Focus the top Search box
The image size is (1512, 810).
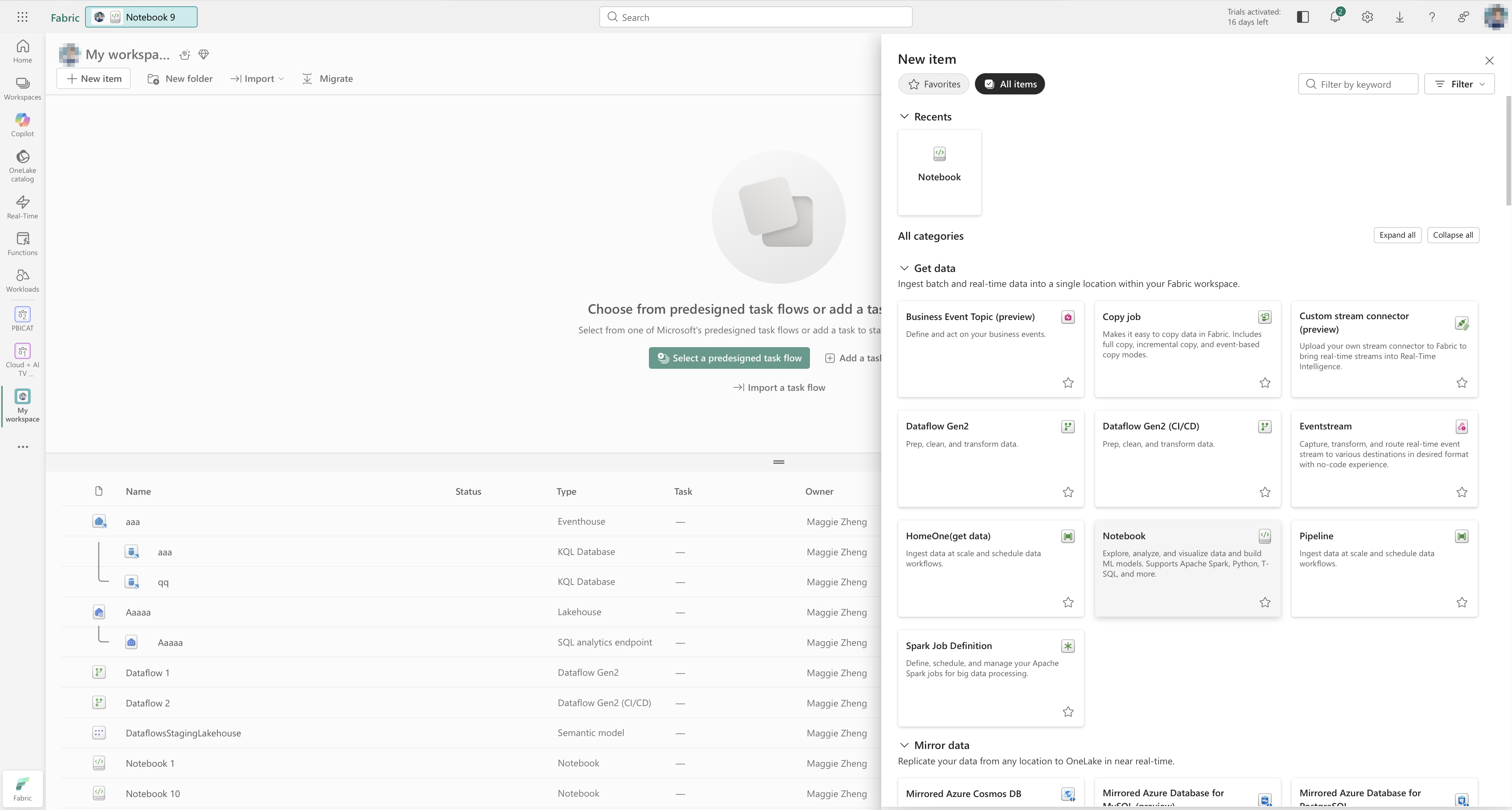coord(756,17)
